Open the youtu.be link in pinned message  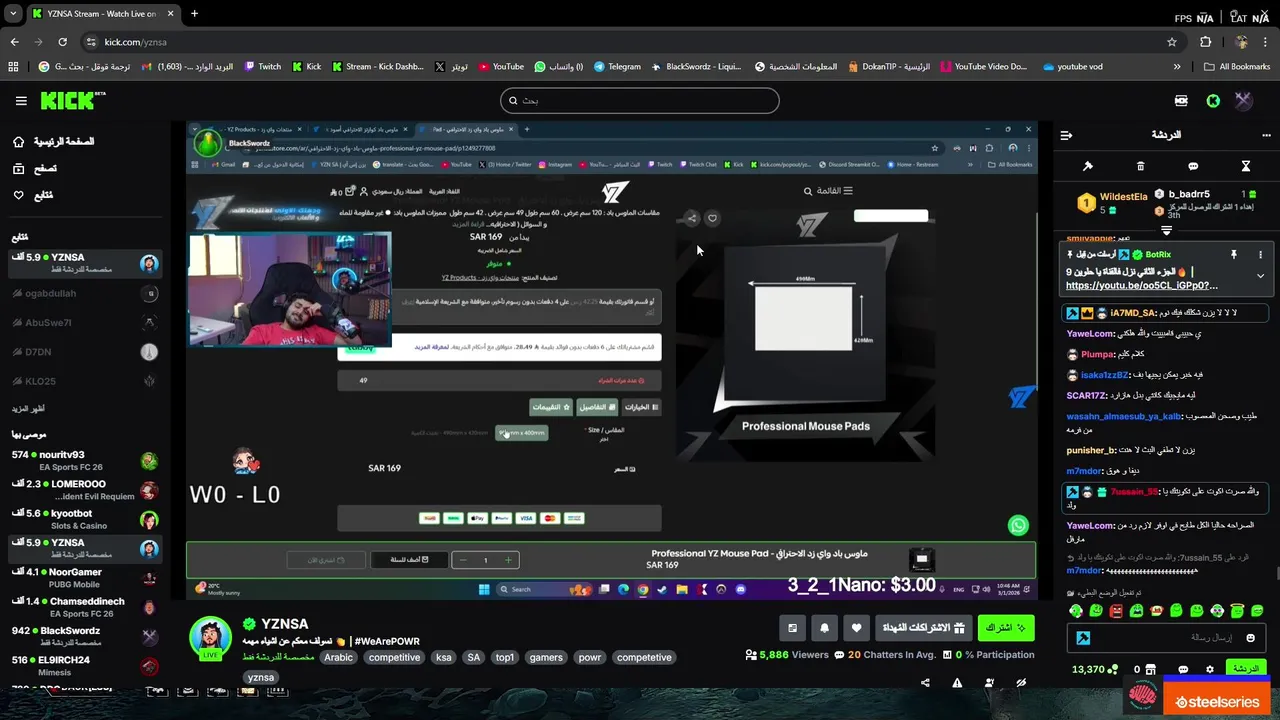[1141, 285]
